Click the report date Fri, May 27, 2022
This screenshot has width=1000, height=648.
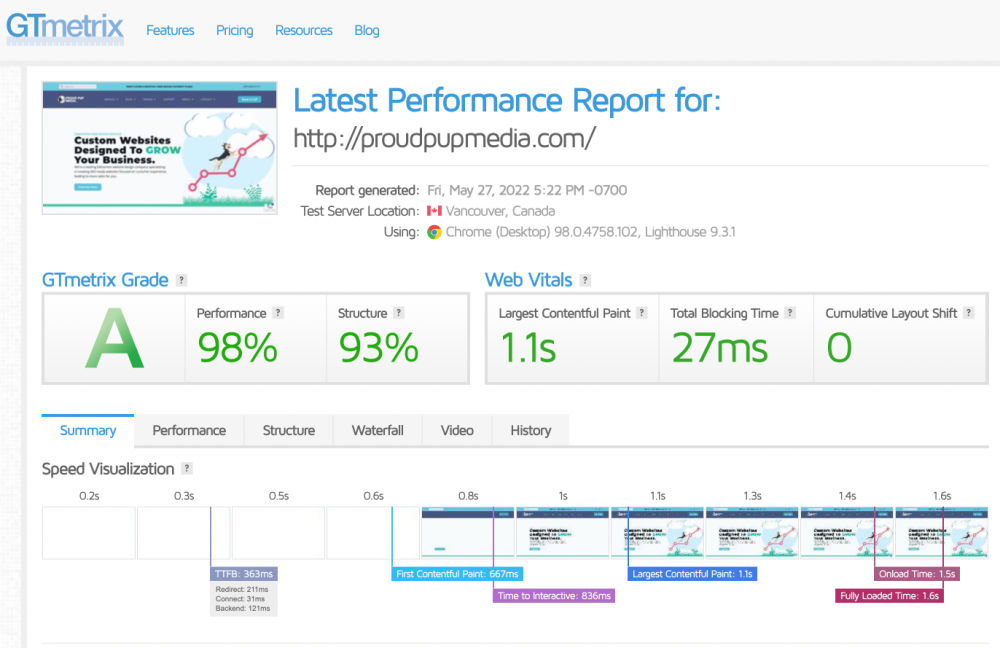click(527, 190)
